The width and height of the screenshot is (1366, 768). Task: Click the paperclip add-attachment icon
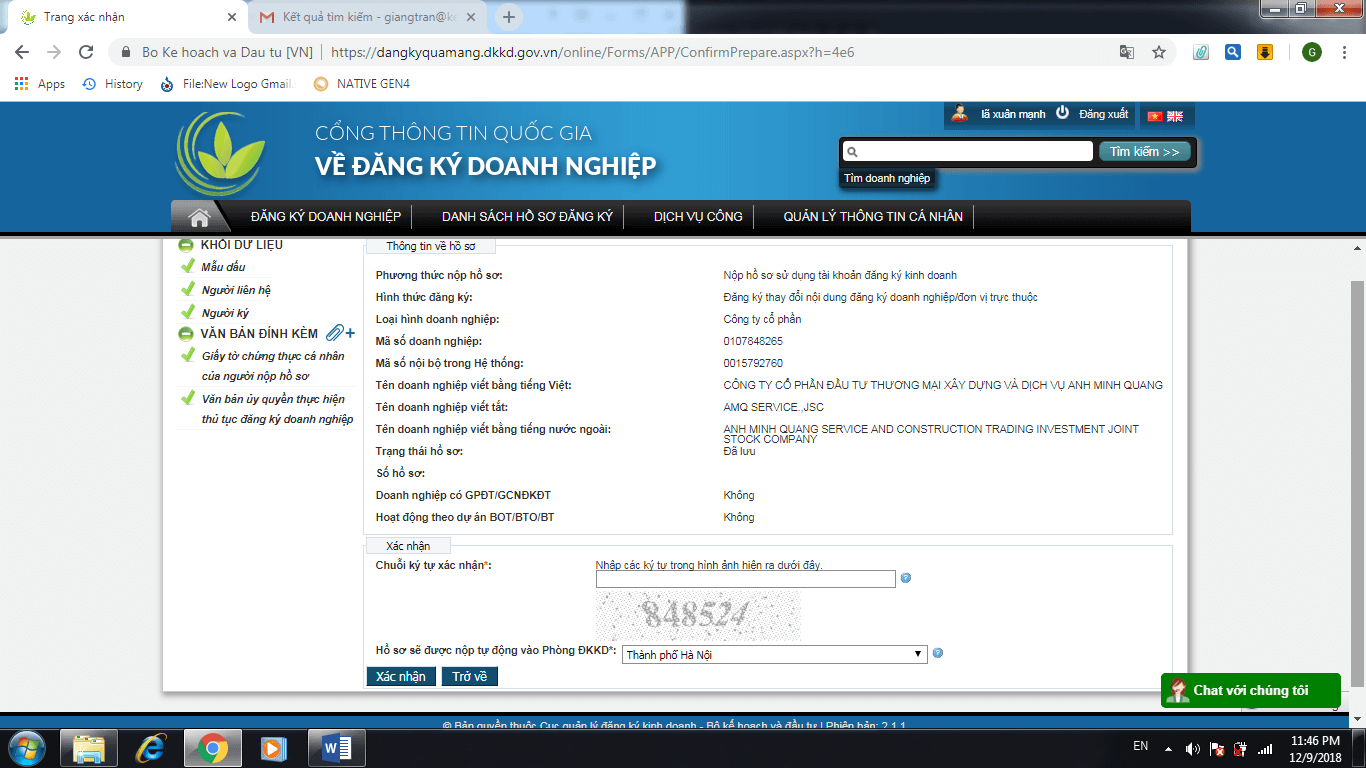click(x=340, y=333)
